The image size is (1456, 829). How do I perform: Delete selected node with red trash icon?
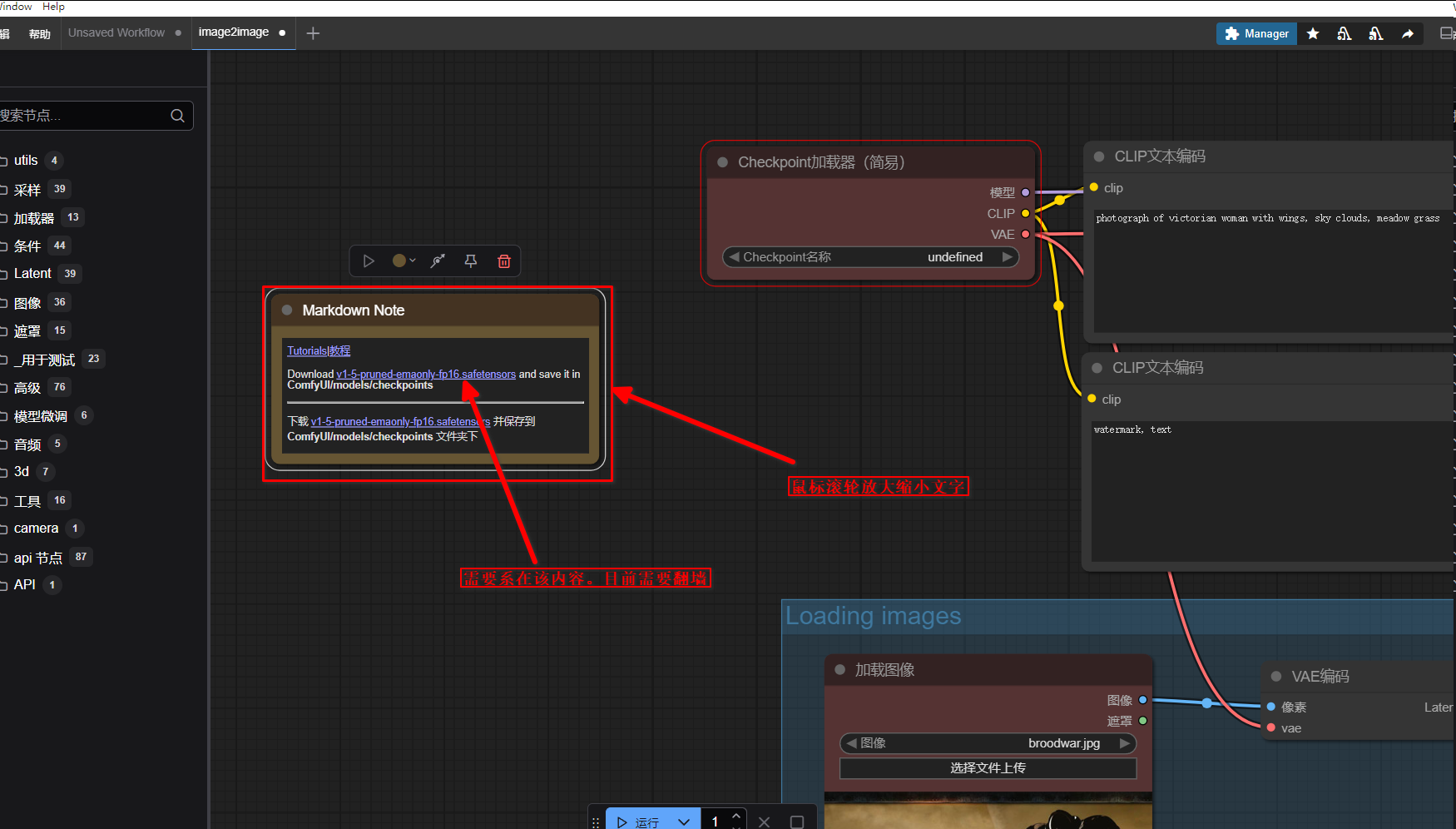point(503,261)
